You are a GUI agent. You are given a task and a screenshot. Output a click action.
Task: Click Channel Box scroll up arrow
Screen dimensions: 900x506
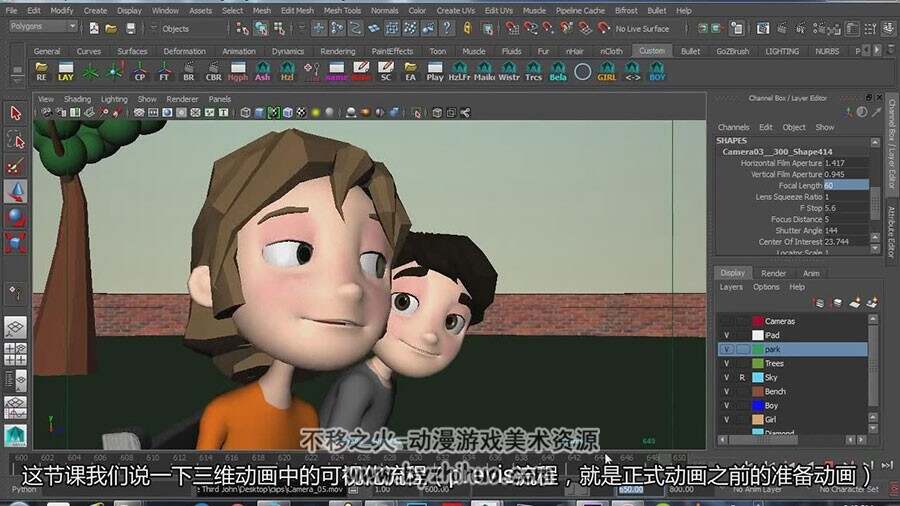point(875,142)
